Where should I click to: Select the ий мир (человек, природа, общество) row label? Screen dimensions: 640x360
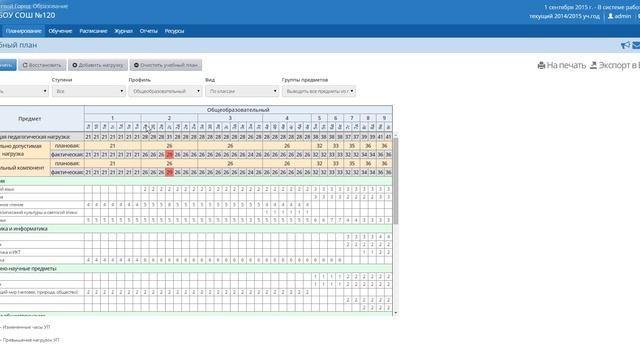pos(39,292)
